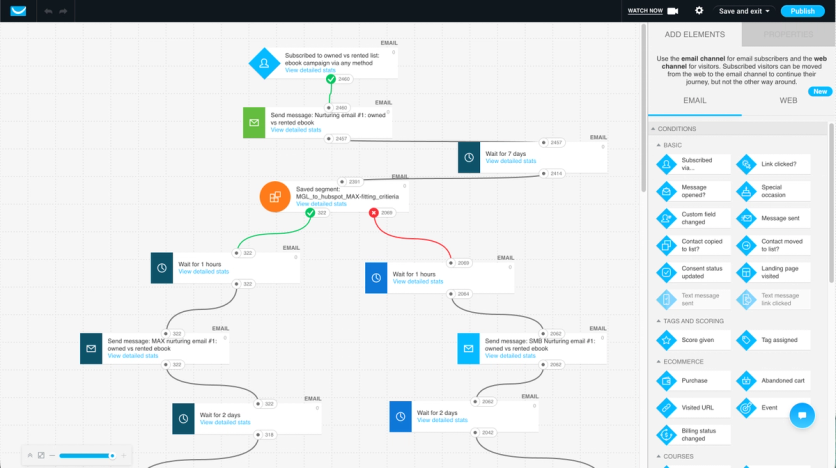Zoom in with the plus button

[x=124, y=456]
